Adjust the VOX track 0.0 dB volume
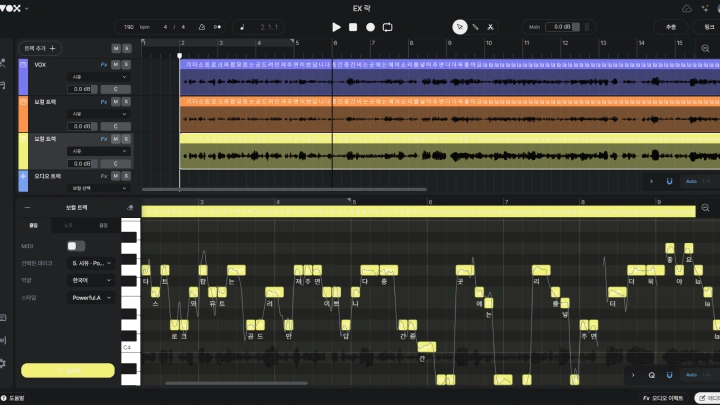Screen dimensions: 720x405 pos(82,89)
